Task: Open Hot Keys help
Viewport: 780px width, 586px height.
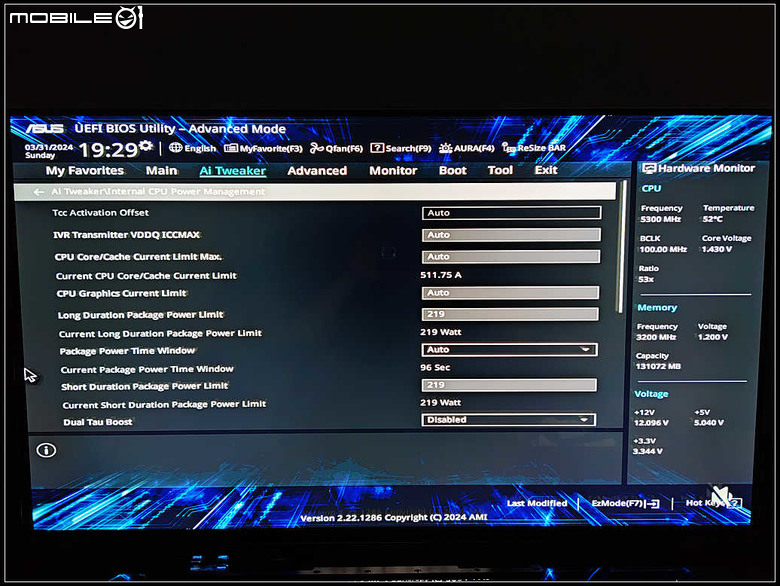Action: 714,503
